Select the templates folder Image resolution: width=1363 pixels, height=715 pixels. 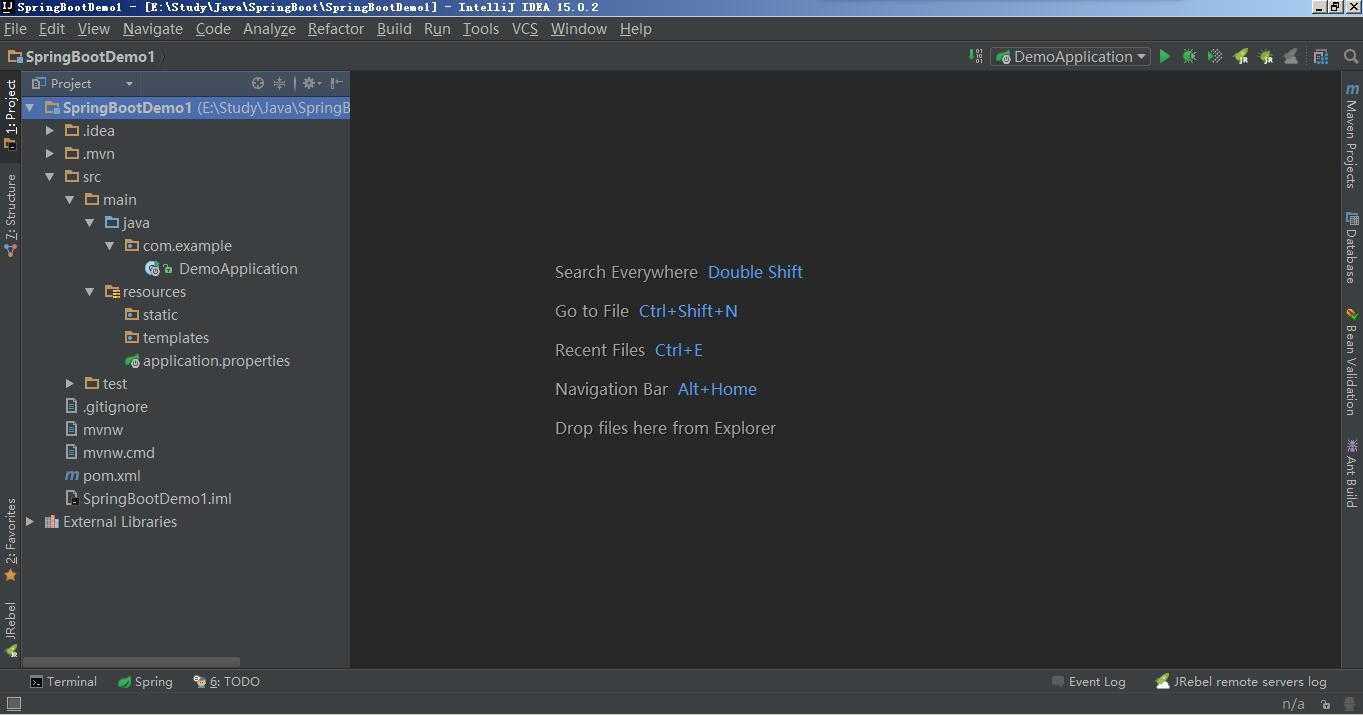(167, 338)
